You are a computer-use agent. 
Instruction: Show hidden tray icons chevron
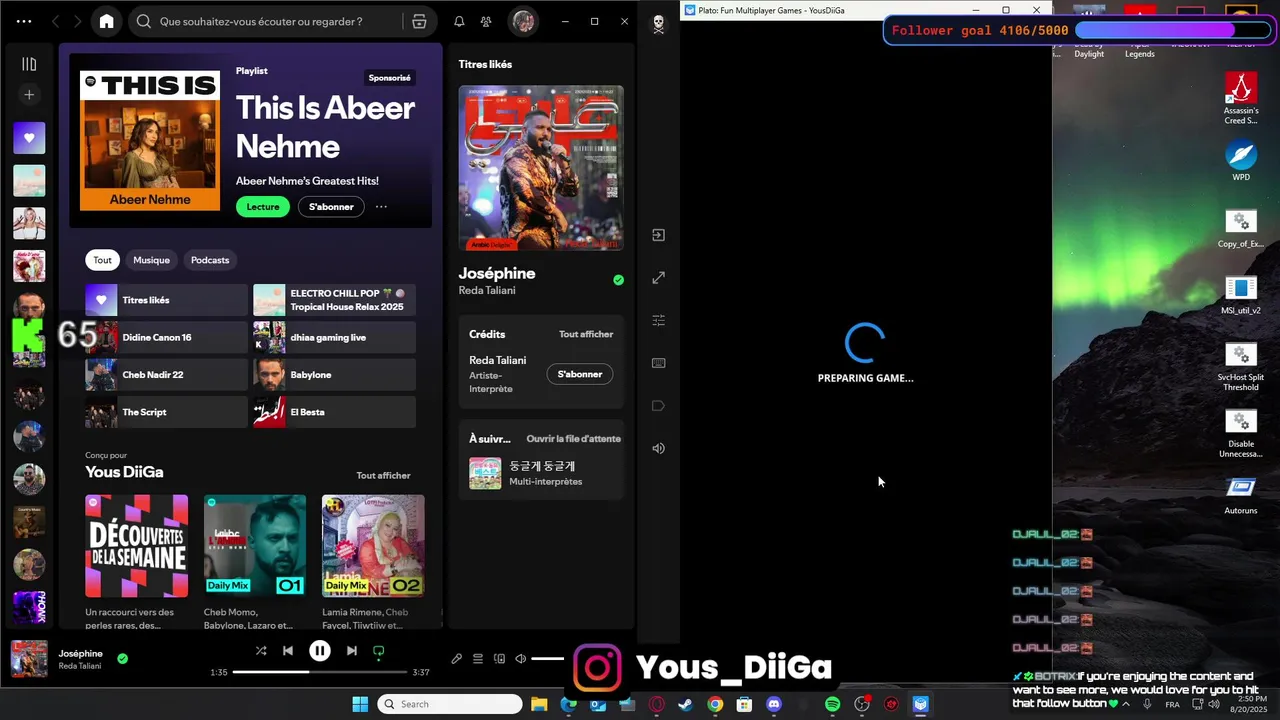click(x=1126, y=704)
